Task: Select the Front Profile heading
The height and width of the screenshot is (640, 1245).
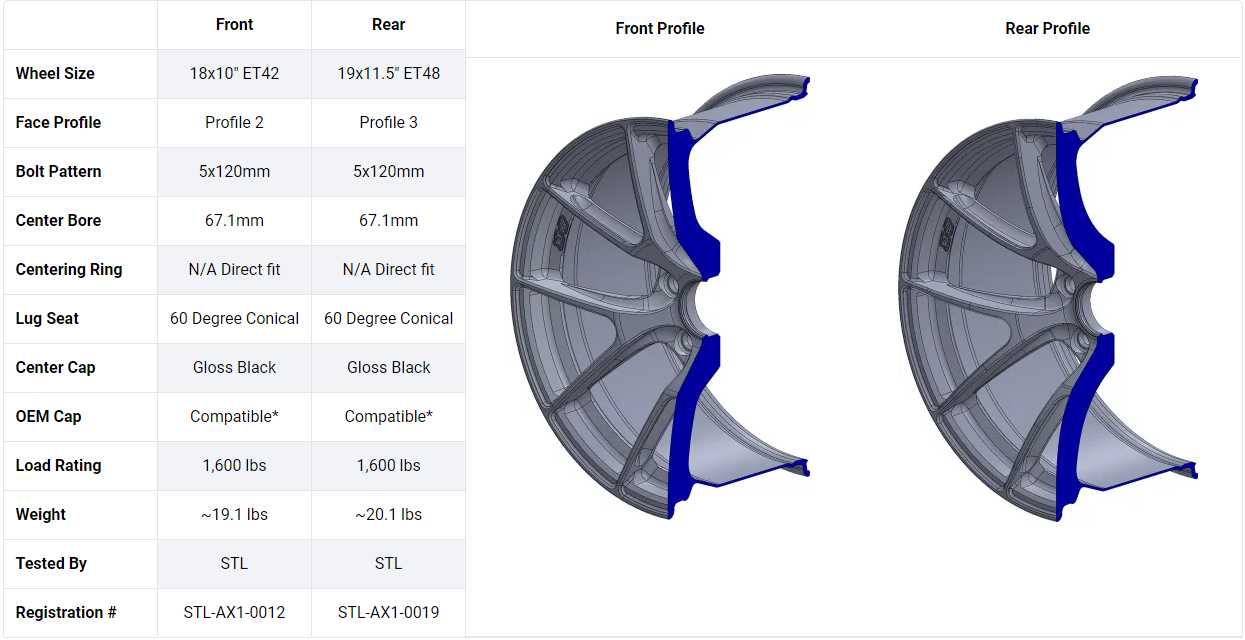Action: [x=660, y=29]
